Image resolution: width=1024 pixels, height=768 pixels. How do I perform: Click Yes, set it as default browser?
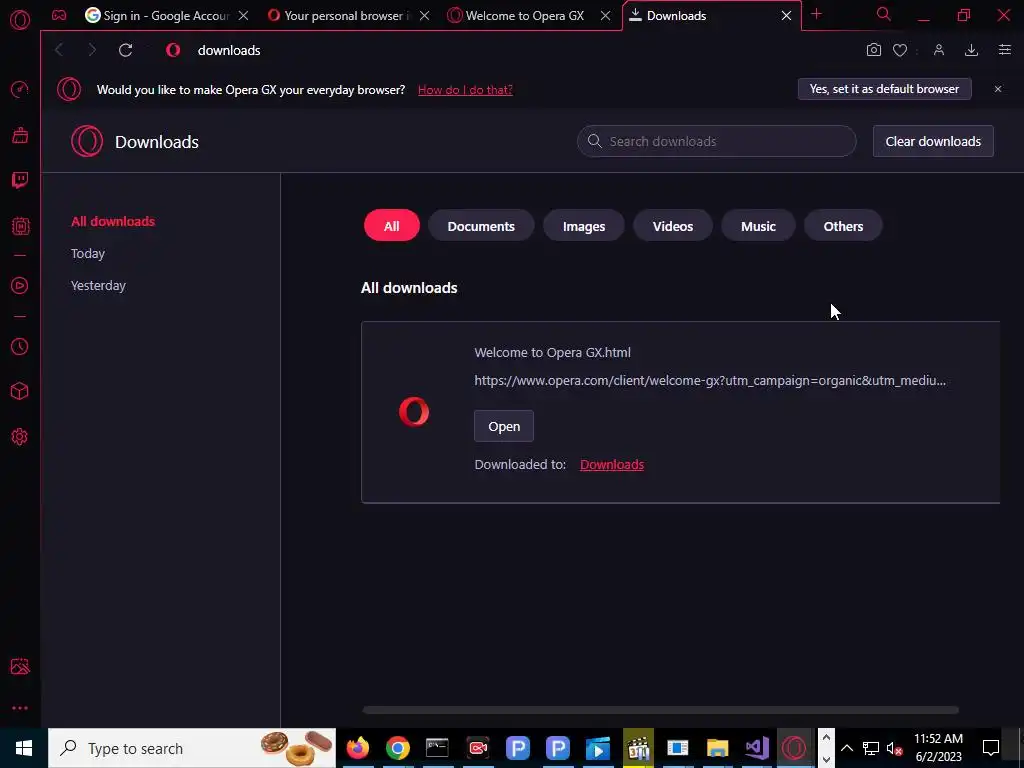click(884, 89)
